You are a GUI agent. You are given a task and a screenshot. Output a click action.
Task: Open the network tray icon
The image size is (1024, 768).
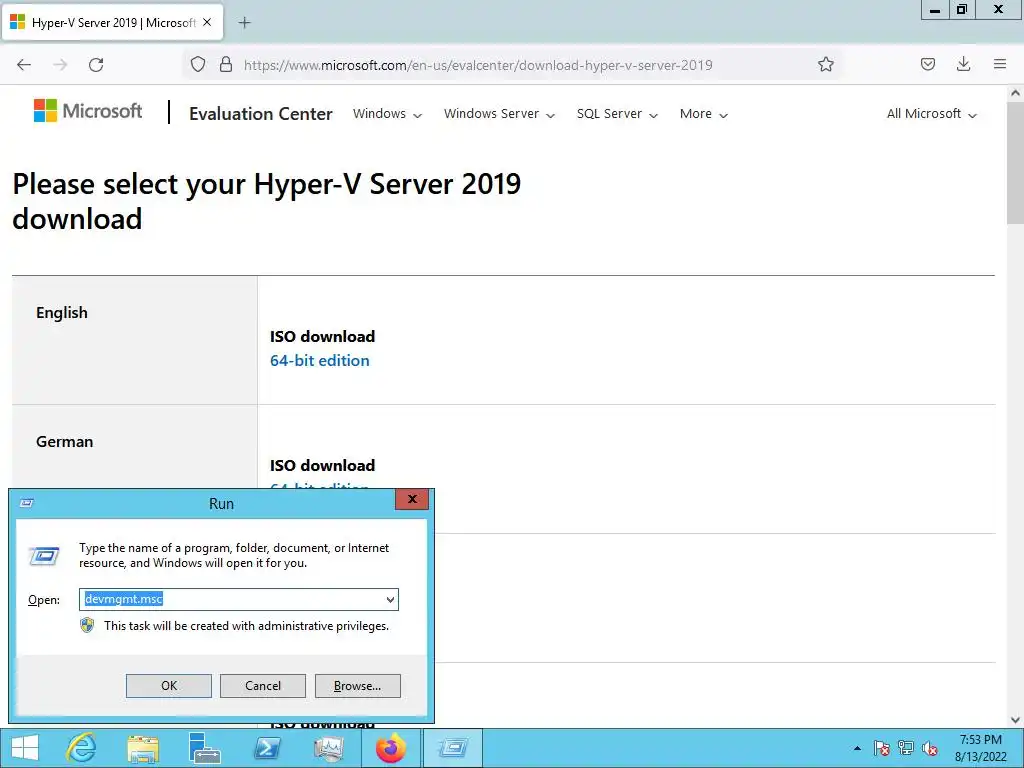906,748
